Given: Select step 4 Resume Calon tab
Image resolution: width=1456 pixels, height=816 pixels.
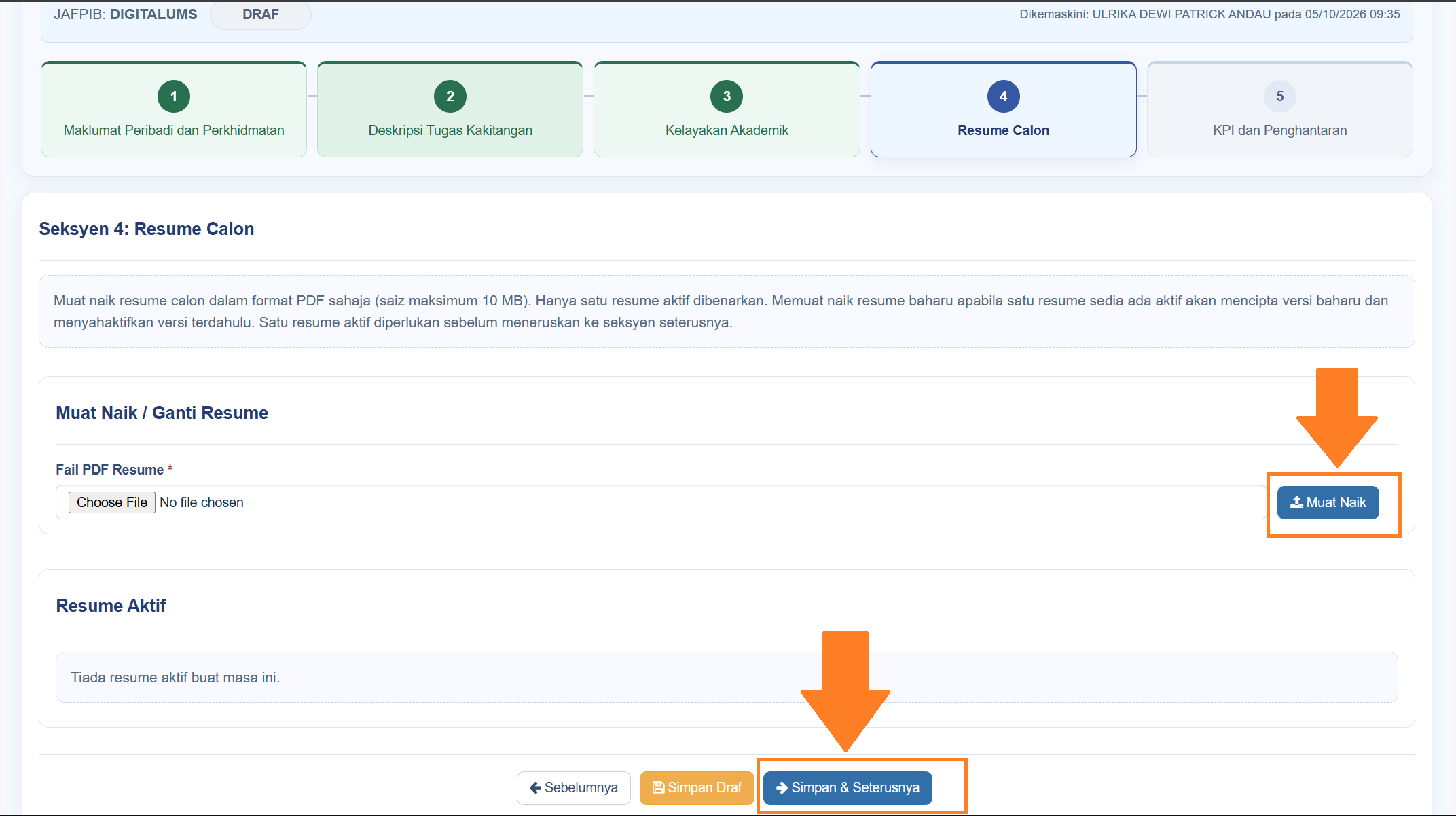Looking at the screenshot, I should pyautogui.click(x=1003, y=109).
